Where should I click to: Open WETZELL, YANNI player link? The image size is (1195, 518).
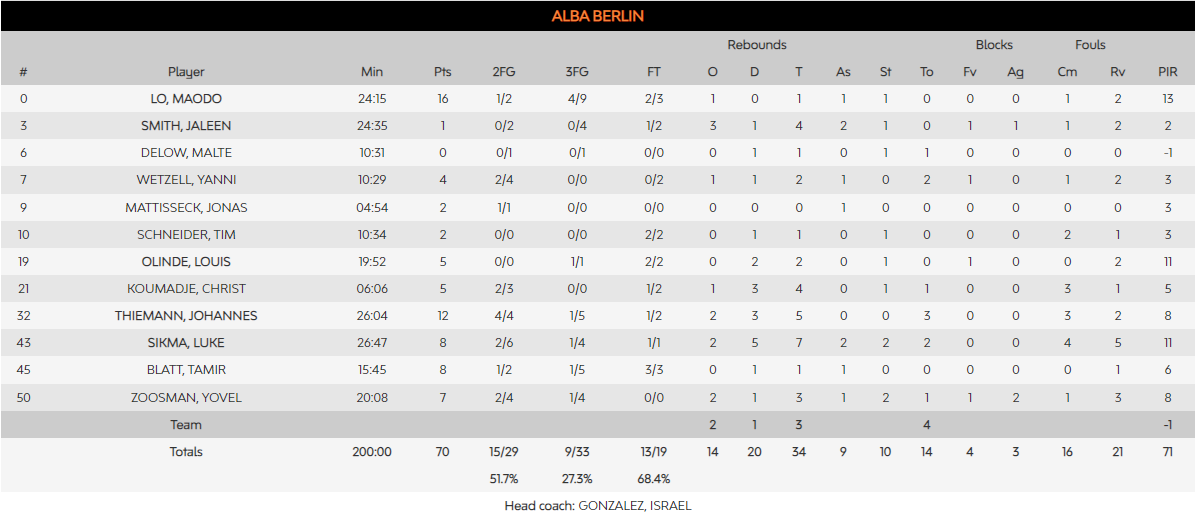click(186, 180)
